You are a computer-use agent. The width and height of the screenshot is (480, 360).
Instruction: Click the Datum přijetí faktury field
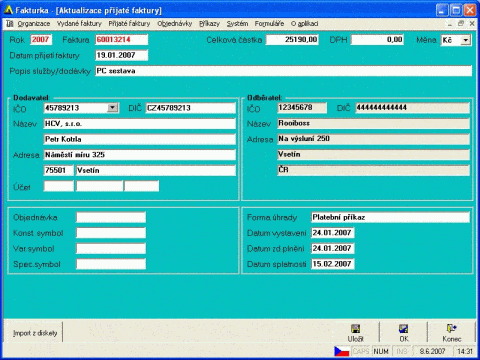121,55
